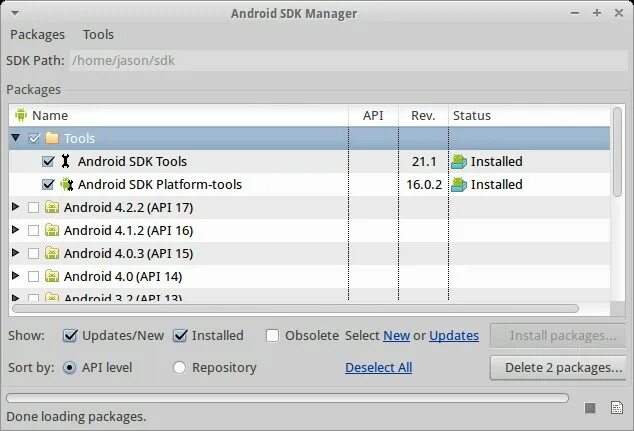
Task: Click the Deselect All link
Action: pyautogui.click(x=378, y=367)
